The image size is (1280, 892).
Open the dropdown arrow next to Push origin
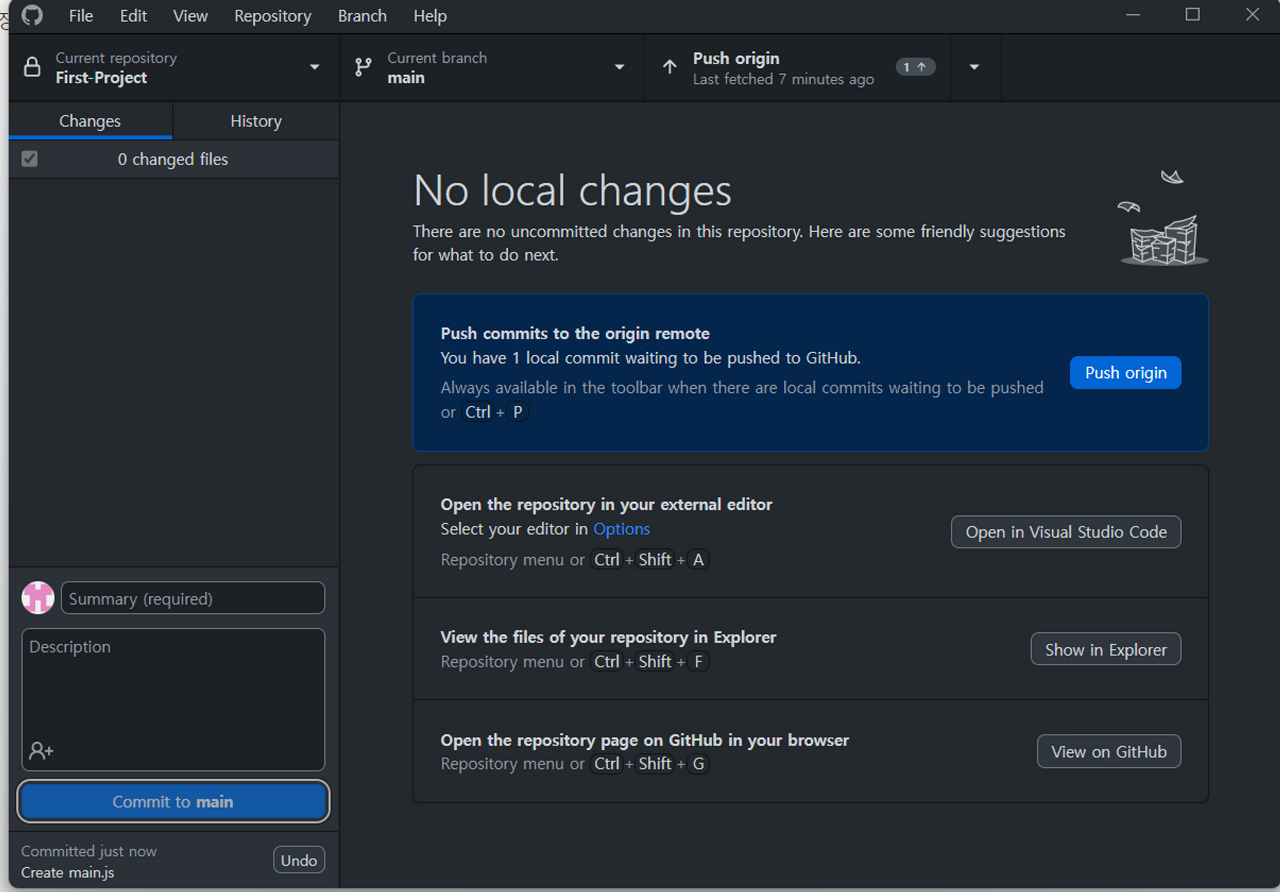tap(974, 67)
